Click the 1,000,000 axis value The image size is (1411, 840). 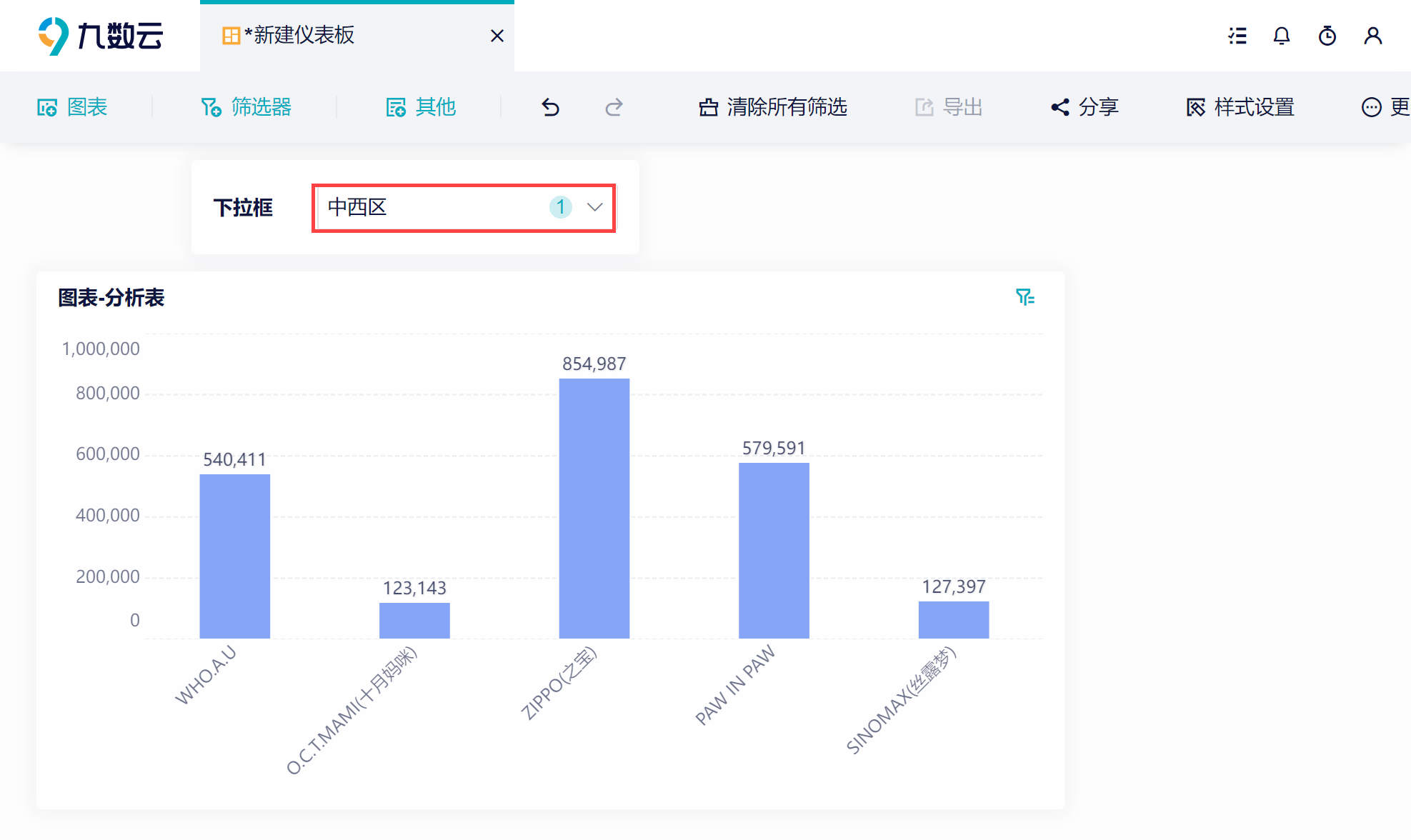[x=101, y=349]
